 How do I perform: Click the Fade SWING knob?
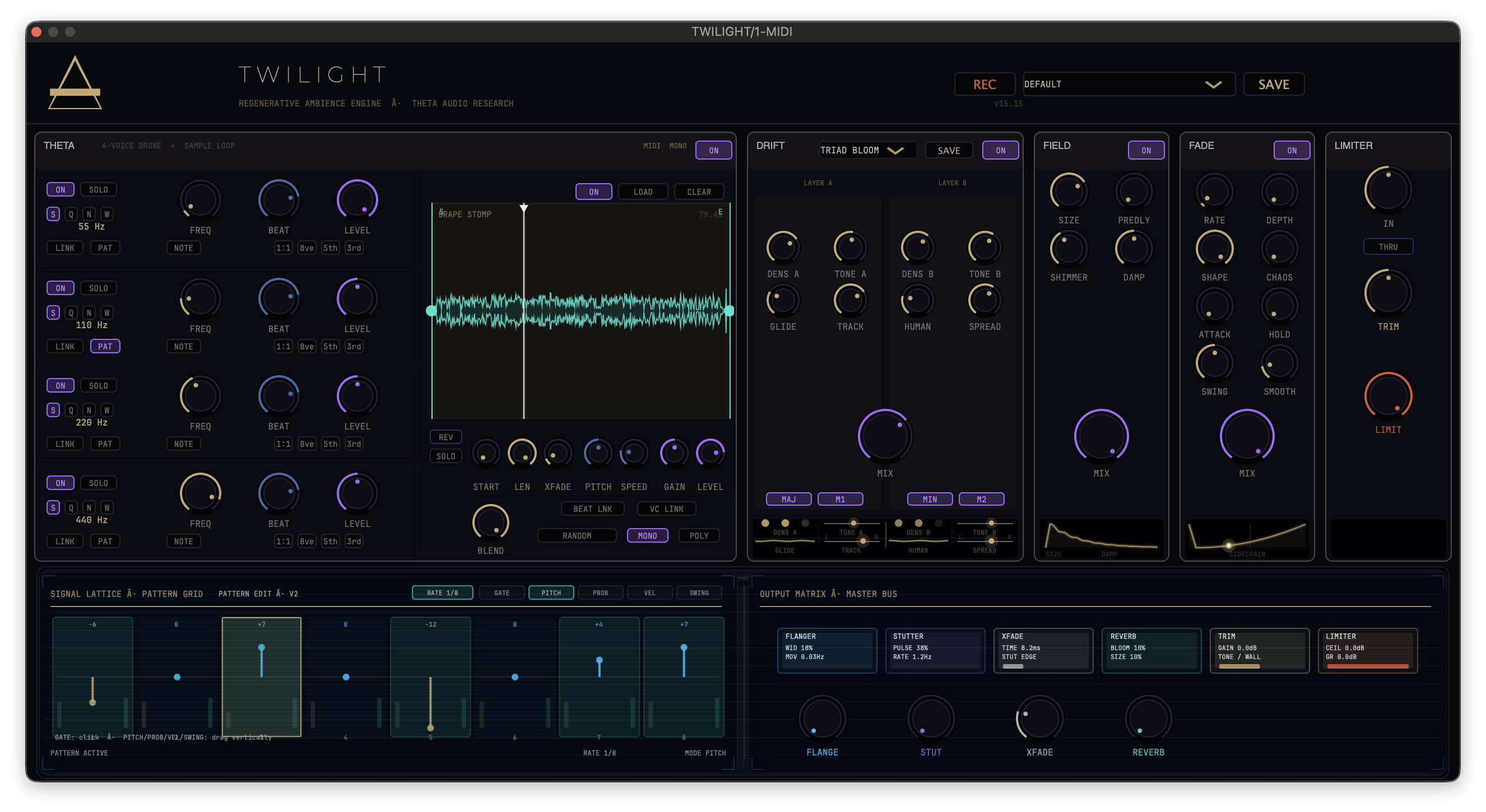pyautogui.click(x=1214, y=363)
